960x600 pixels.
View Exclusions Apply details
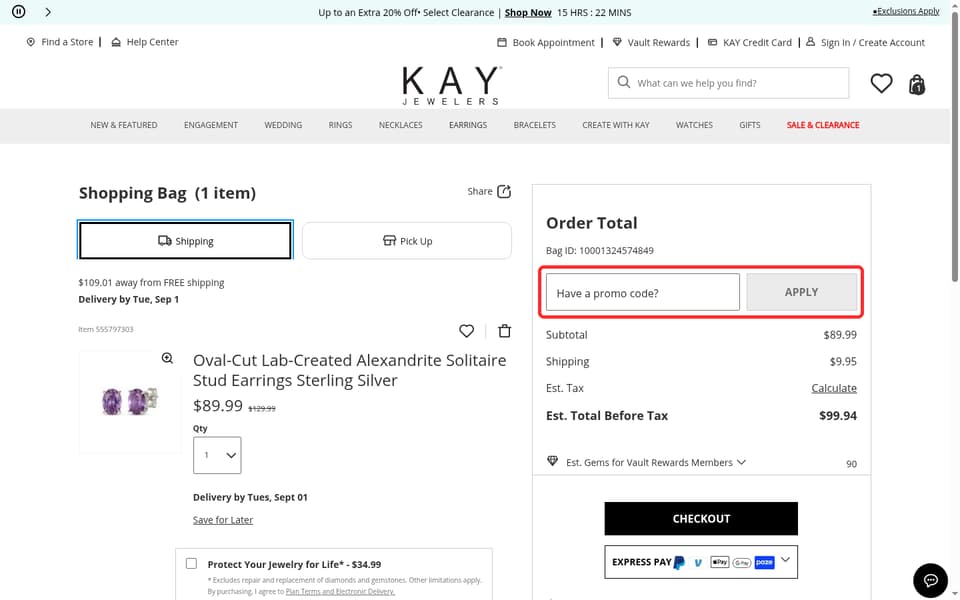point(906,11)
